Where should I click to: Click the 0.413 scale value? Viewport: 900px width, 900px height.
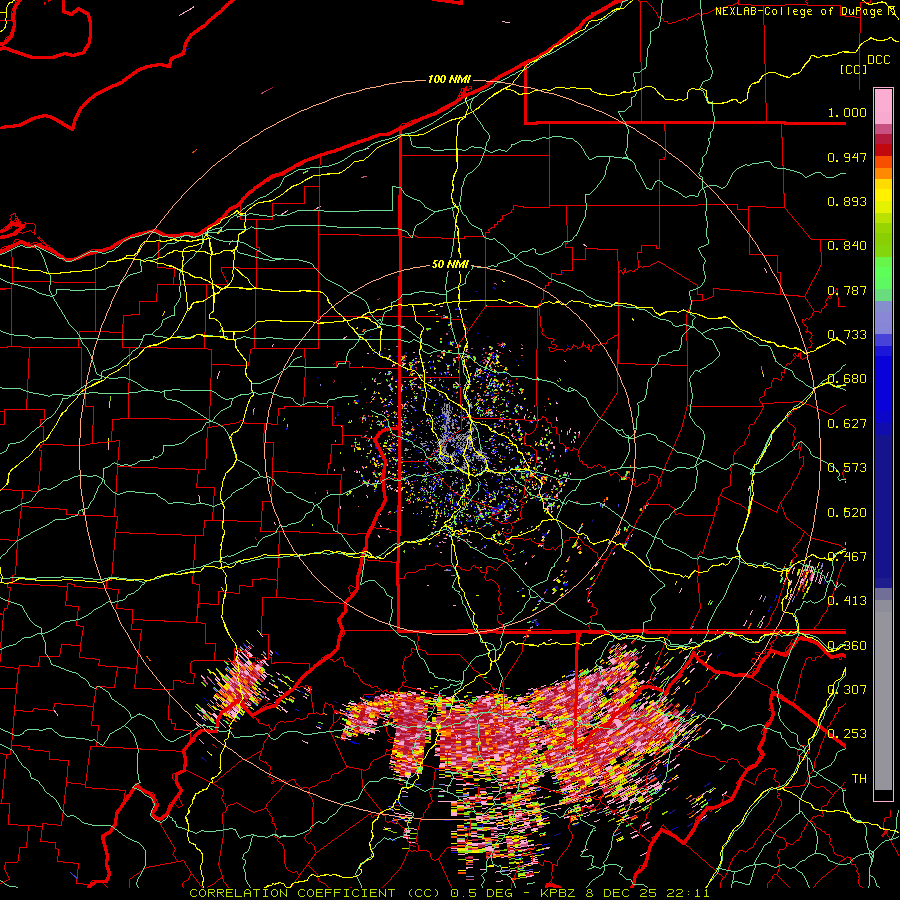tap(847, 601)
